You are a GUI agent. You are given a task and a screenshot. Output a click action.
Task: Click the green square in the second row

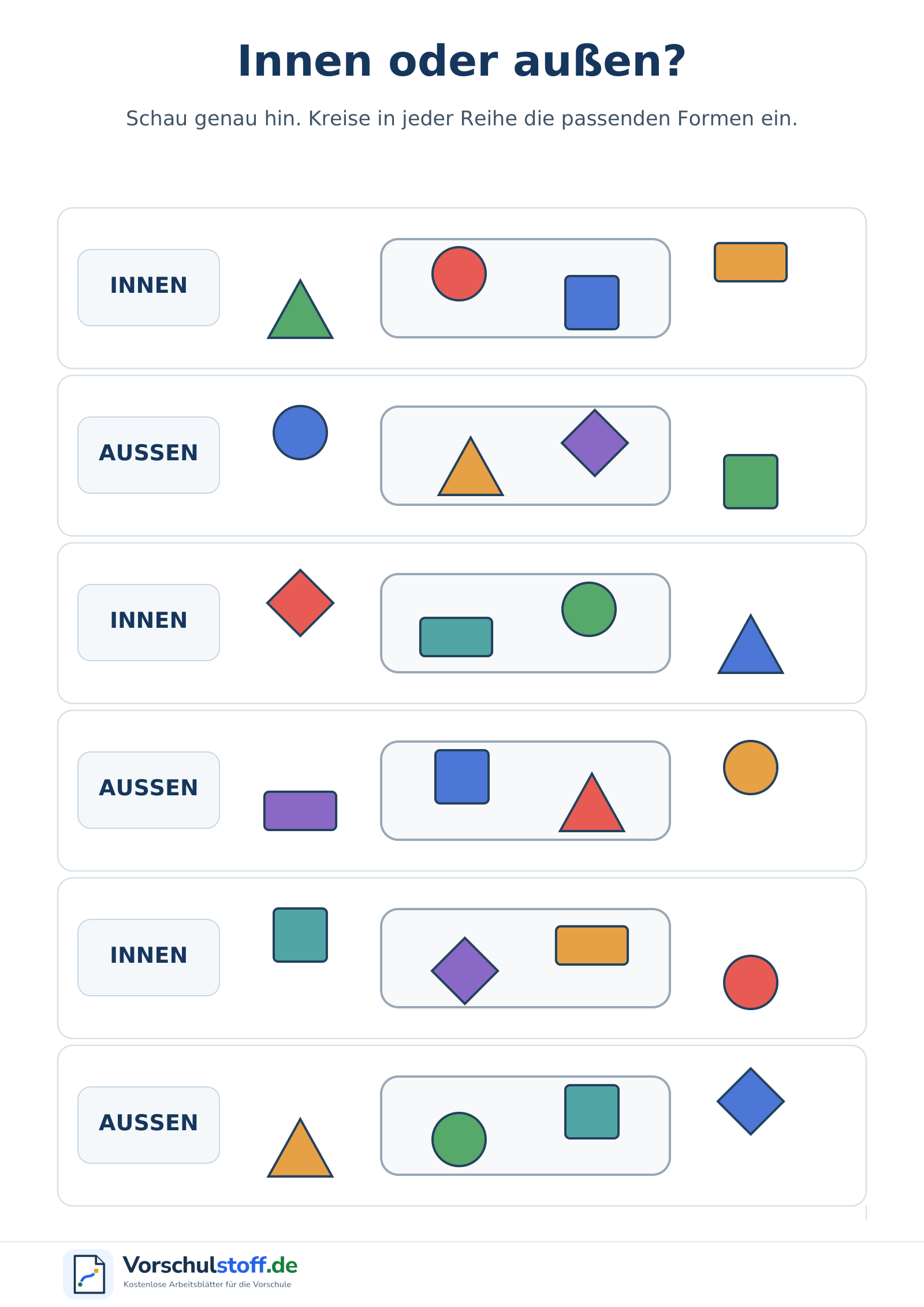751,482
